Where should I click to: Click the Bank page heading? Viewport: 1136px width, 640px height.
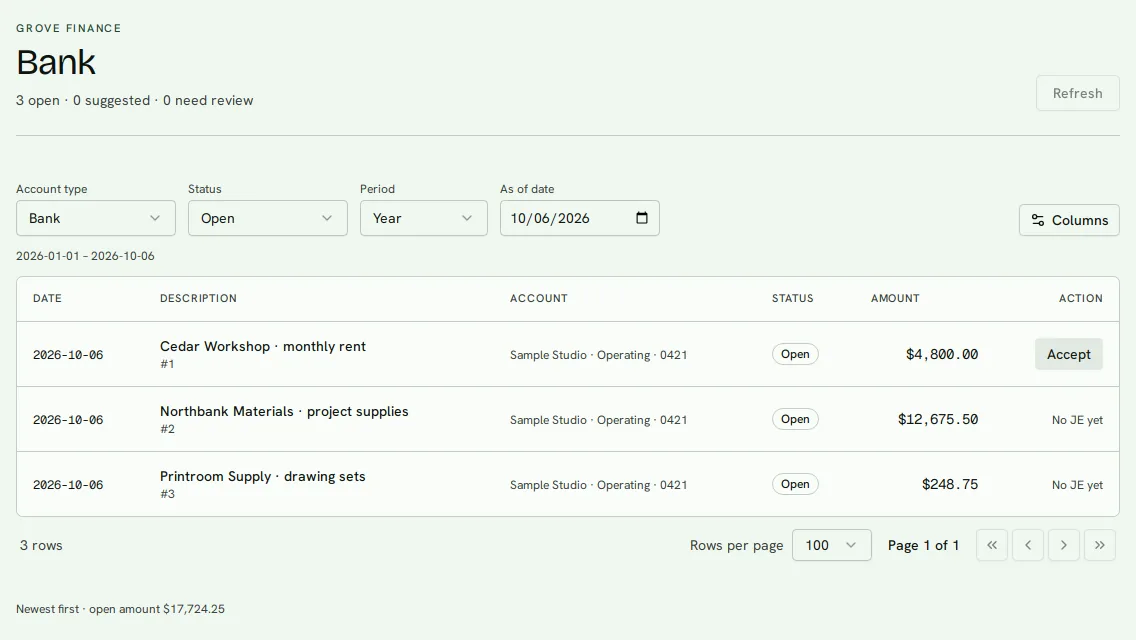pyautogui.click(x=56, y=62)
